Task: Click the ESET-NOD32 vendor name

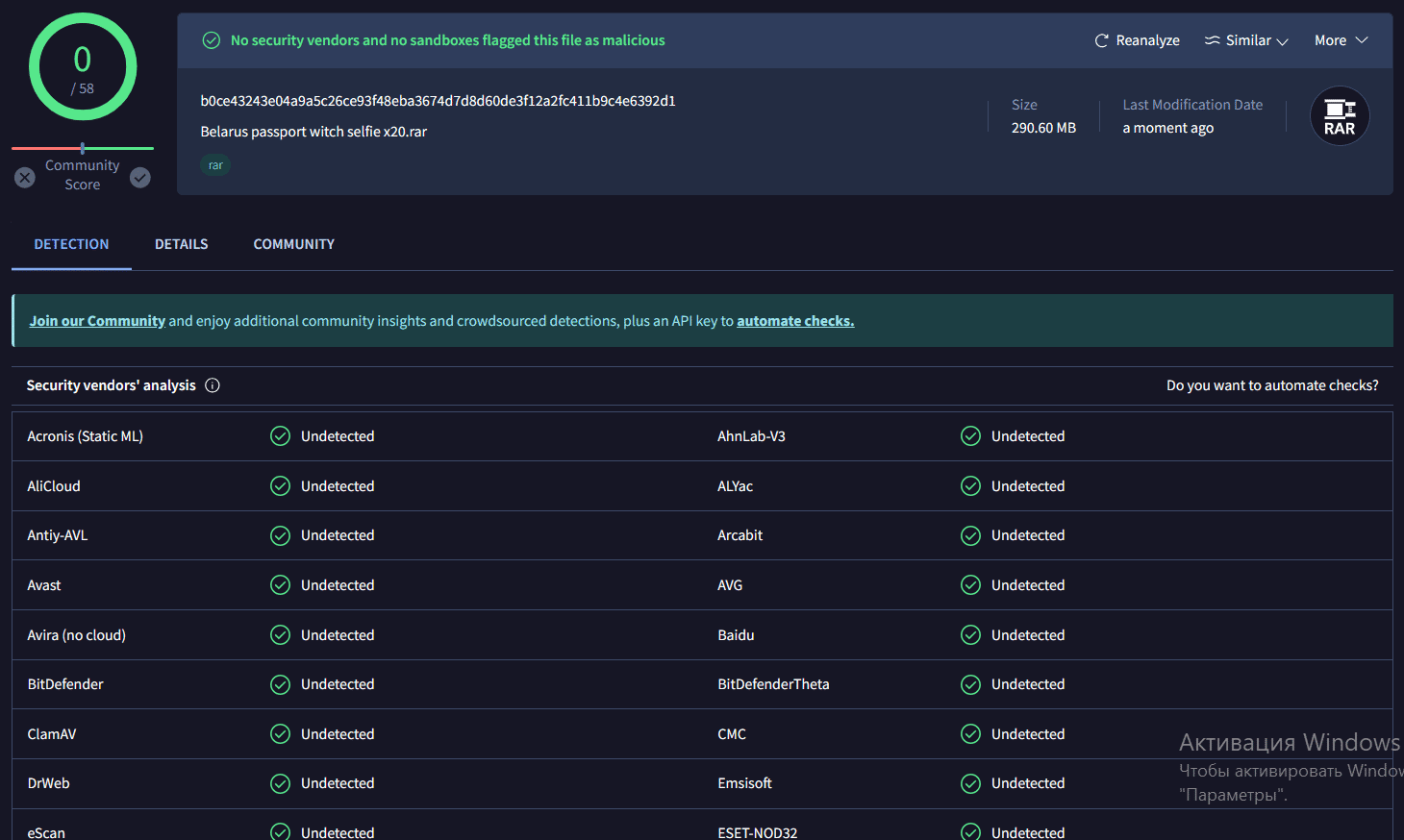Action: coord(757,832)
